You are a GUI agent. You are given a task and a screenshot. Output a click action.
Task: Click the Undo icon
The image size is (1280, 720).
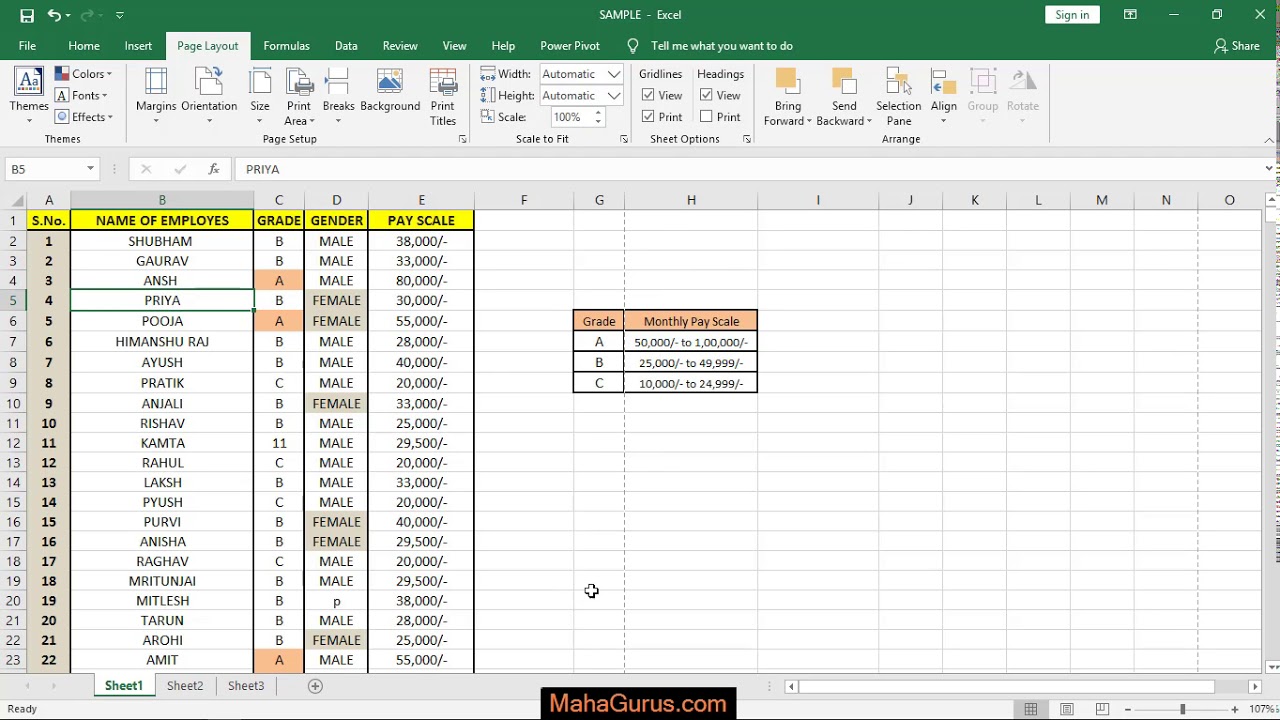tap(54, 15)
